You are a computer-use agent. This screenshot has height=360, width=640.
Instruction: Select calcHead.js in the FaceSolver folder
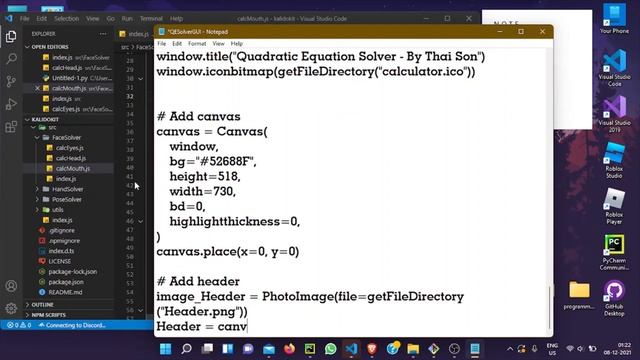[71, 158]
